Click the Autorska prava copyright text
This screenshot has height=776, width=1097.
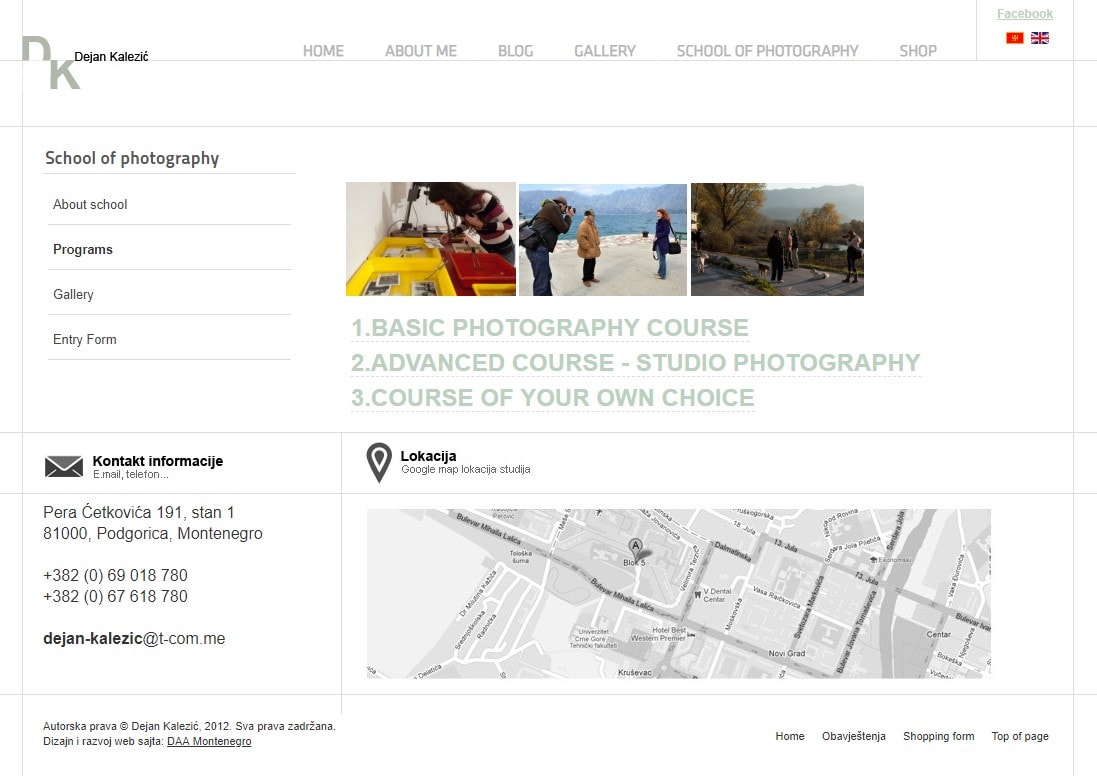click(190, 726)
